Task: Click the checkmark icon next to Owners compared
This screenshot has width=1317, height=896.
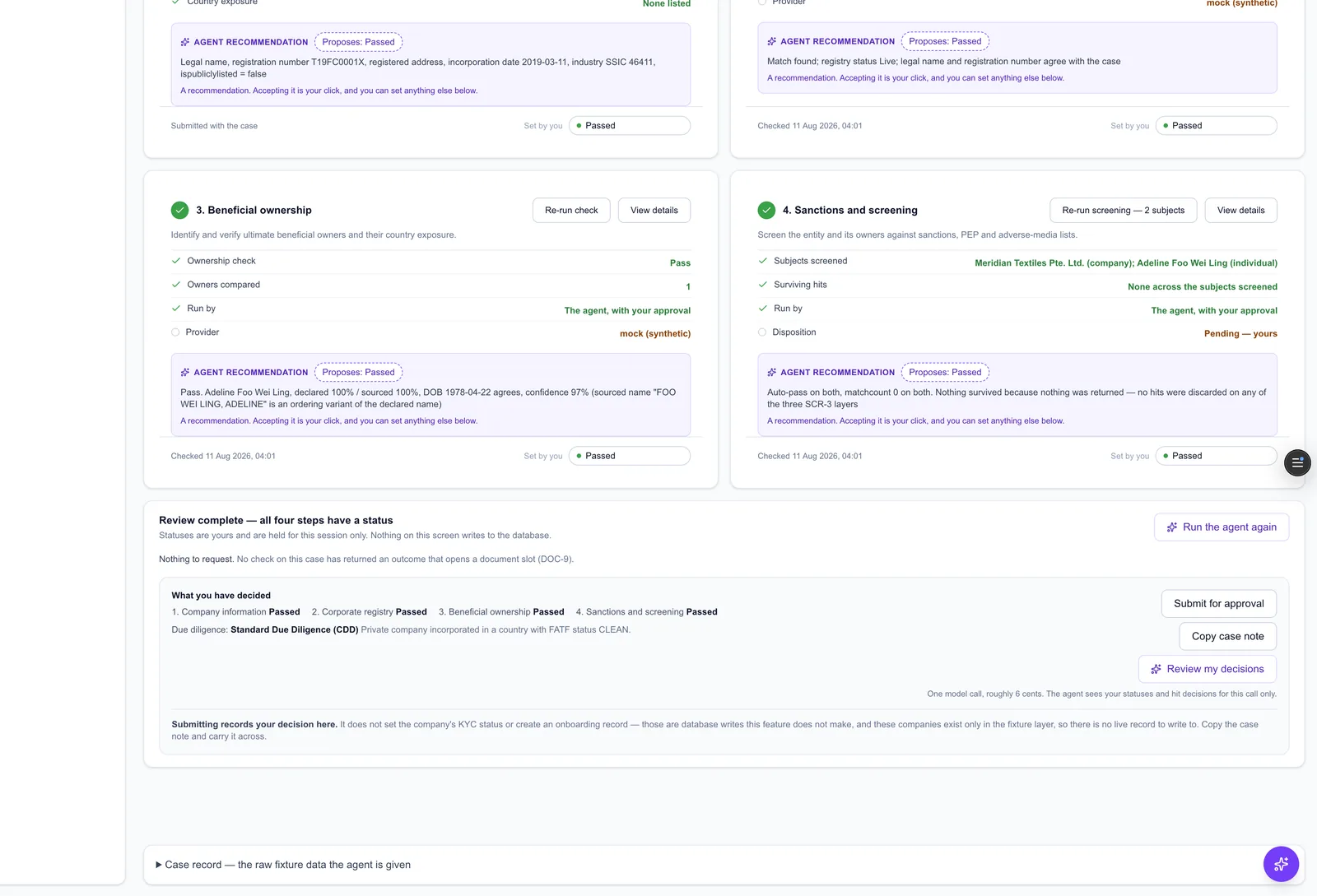Action: [175, 285]
